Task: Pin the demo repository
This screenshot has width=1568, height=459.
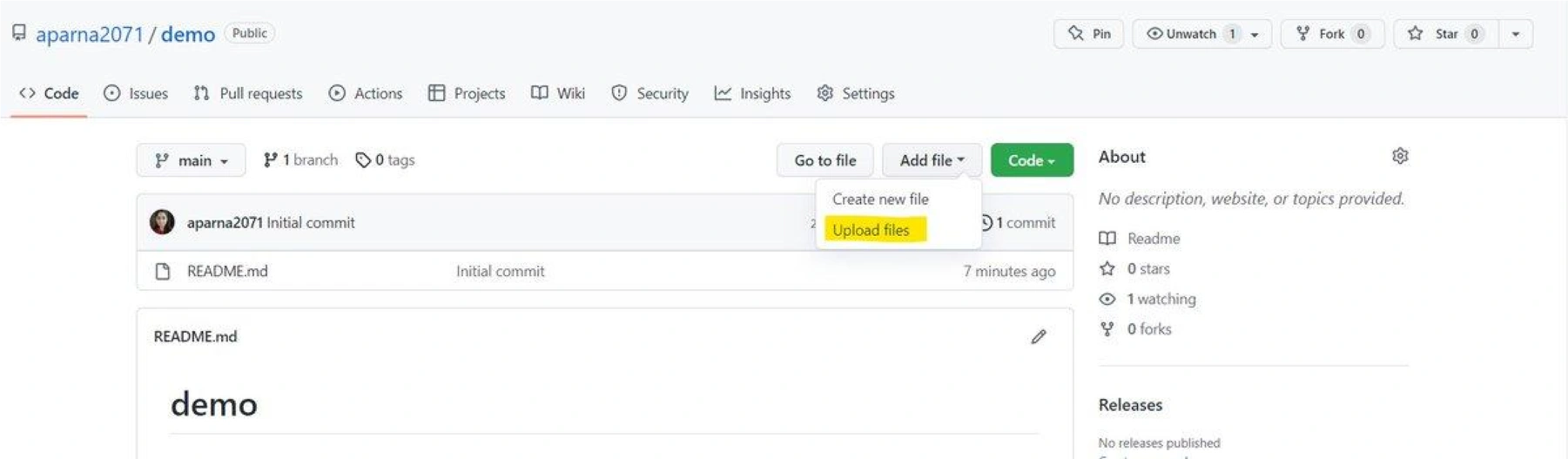Action: pos(1088,34)
